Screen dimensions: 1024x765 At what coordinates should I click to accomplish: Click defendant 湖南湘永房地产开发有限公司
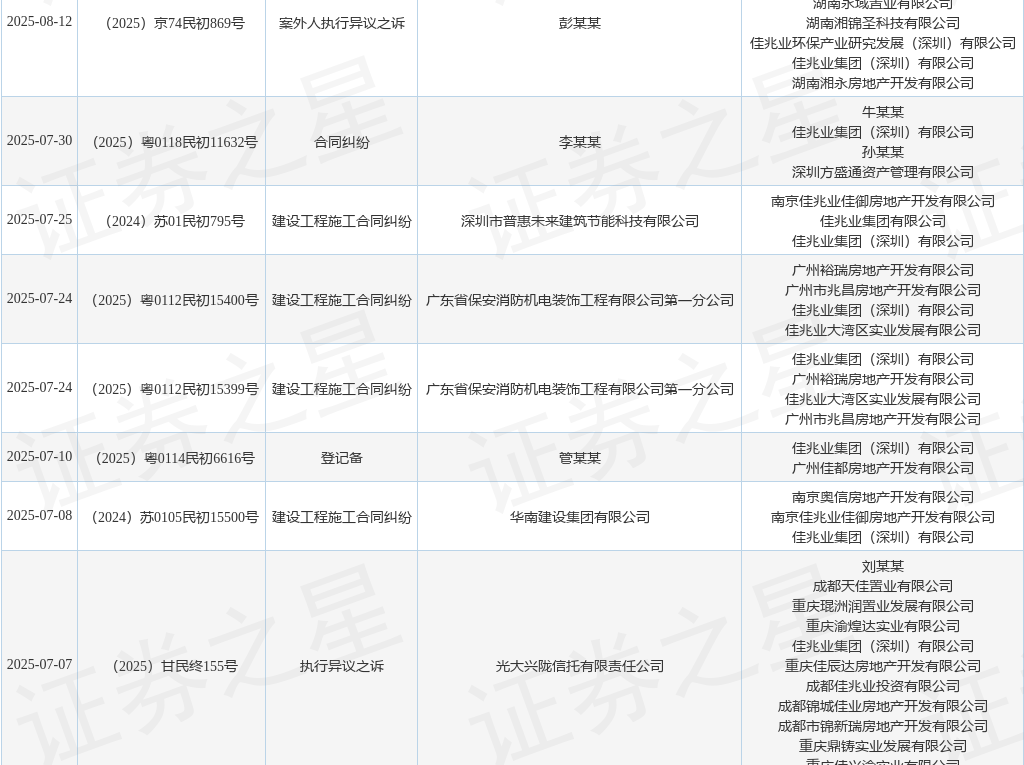[882, 83]
